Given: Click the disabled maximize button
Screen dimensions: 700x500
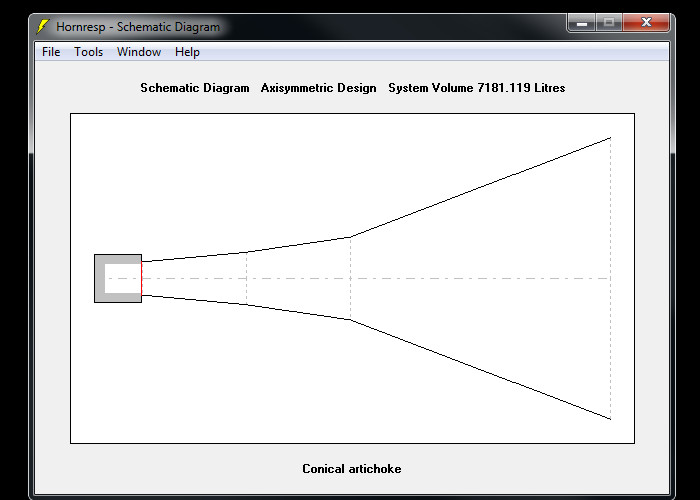Looking at the screenshot, I should click(609, 22).
